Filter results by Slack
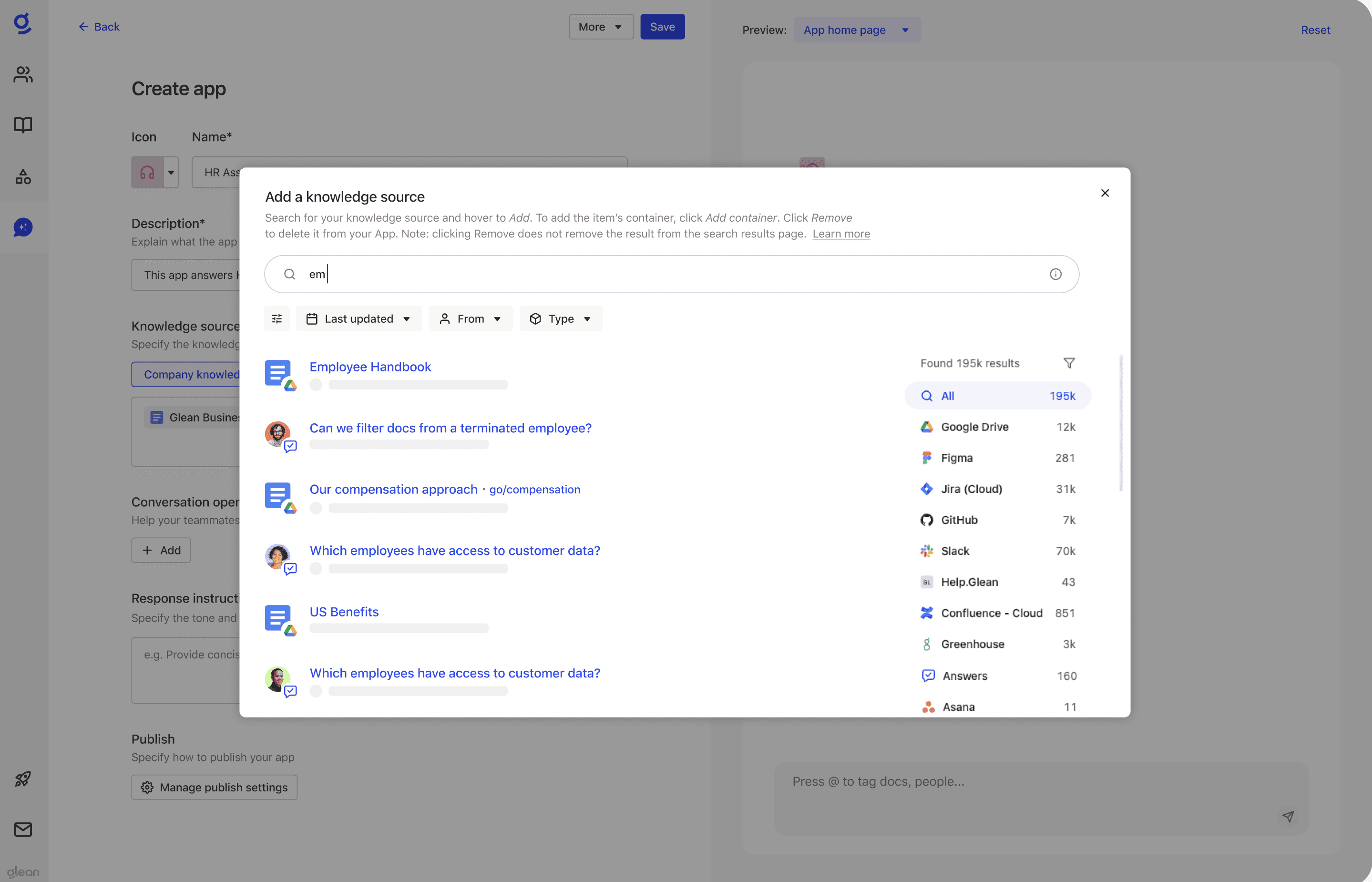 (x=997, y=551)
